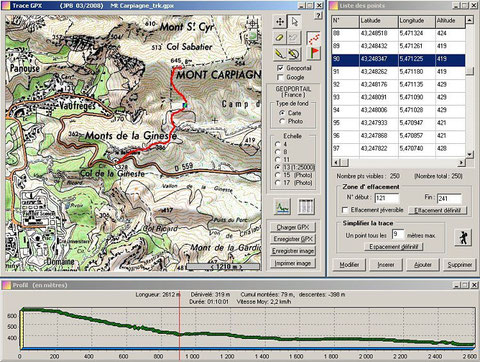Viewport: 480px width, 362px height.
Task: Tick Effacement réversible checkbox
Action: pos(345,210)
